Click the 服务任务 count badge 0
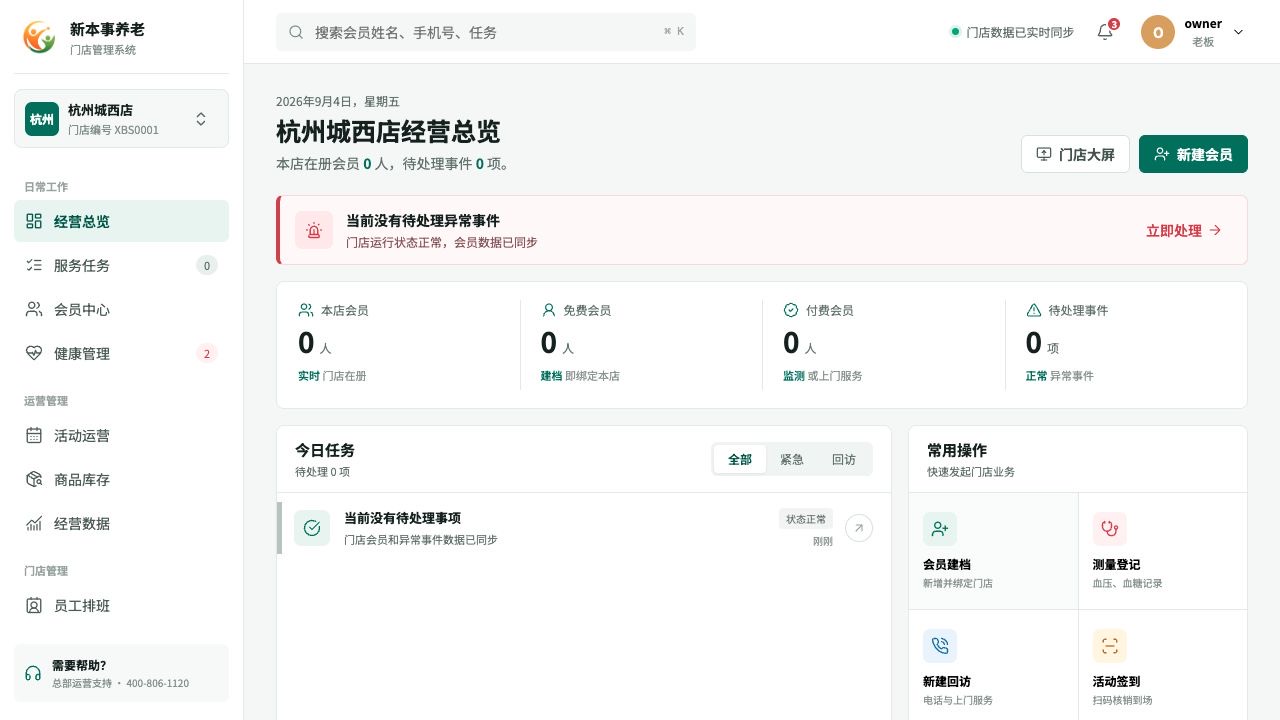This screenshot has height=720, width=1280. tap(207, 265)
